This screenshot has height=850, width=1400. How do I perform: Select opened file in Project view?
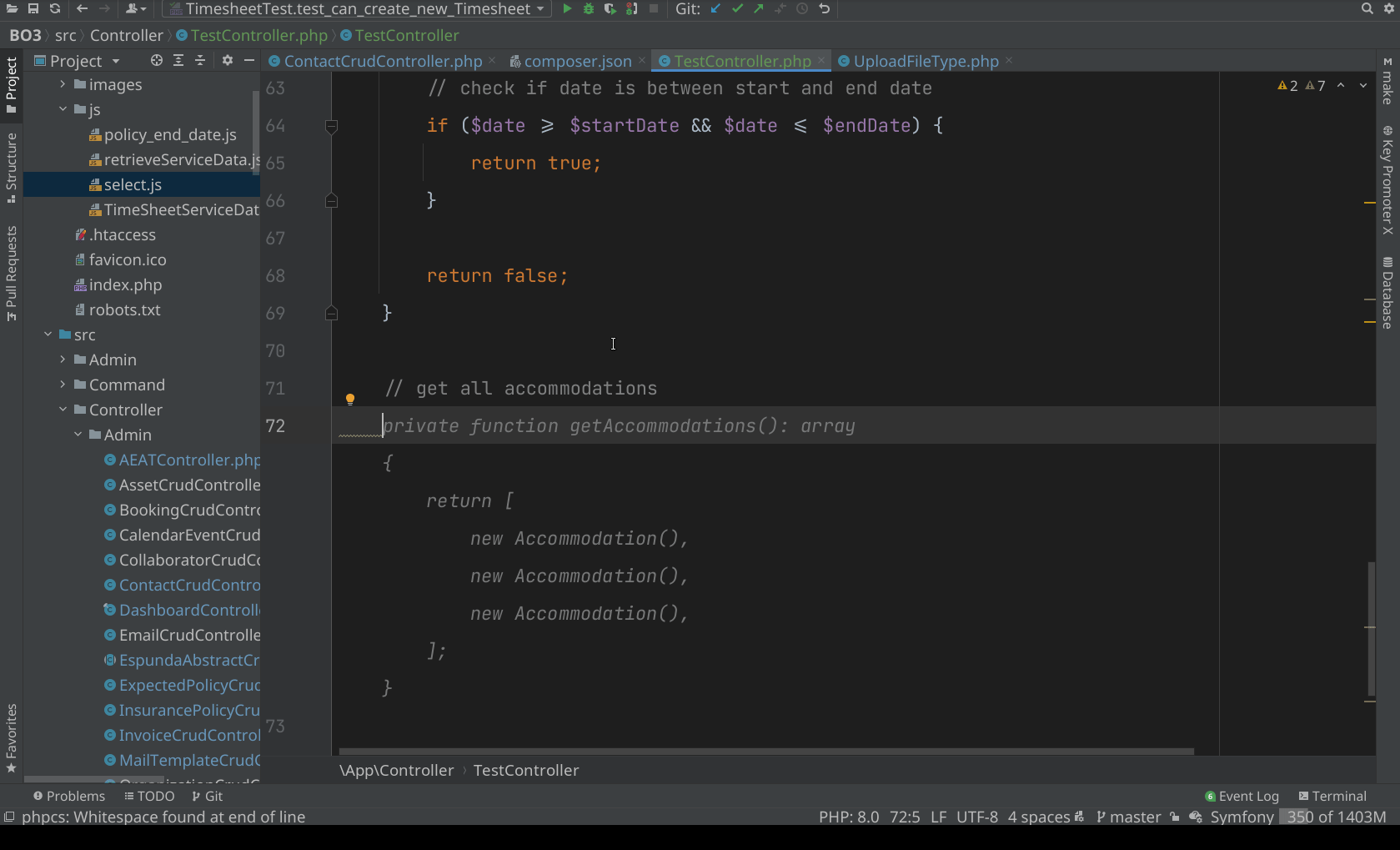(x=156, y=60)
